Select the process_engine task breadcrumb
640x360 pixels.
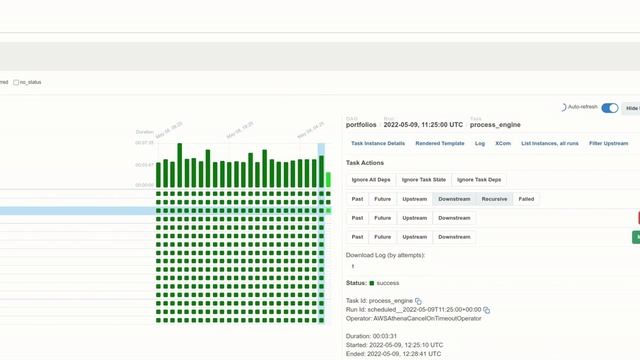coord(495,125)
